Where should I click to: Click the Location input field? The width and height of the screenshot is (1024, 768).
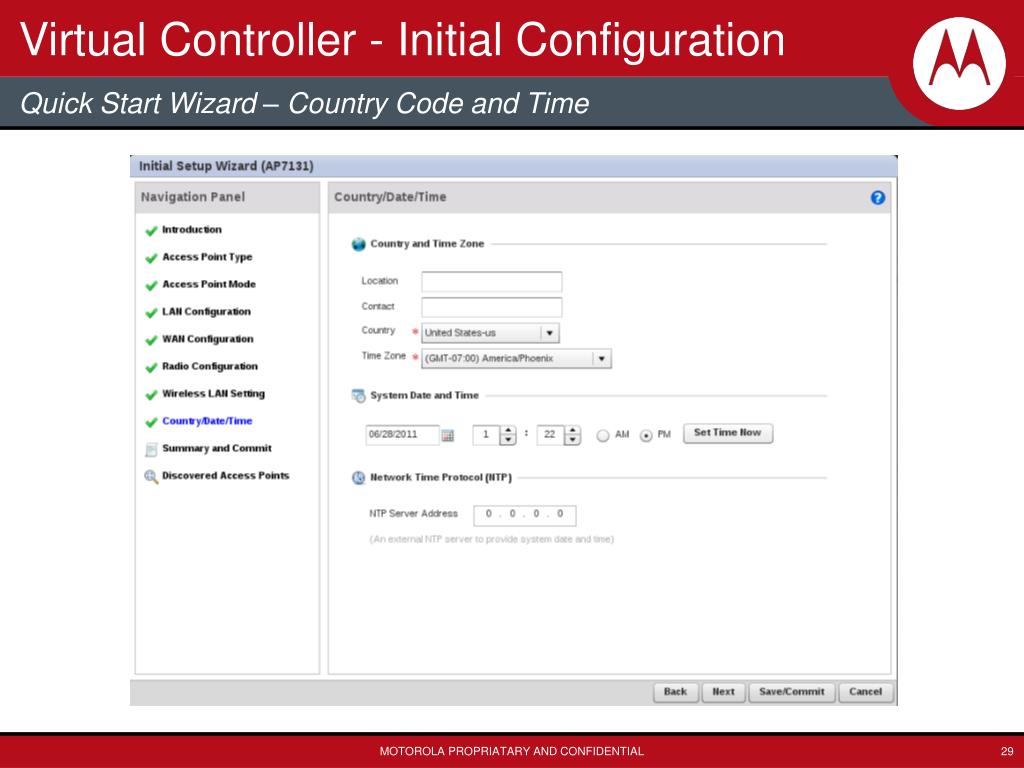pyautogui.click(x=492, y=282)
